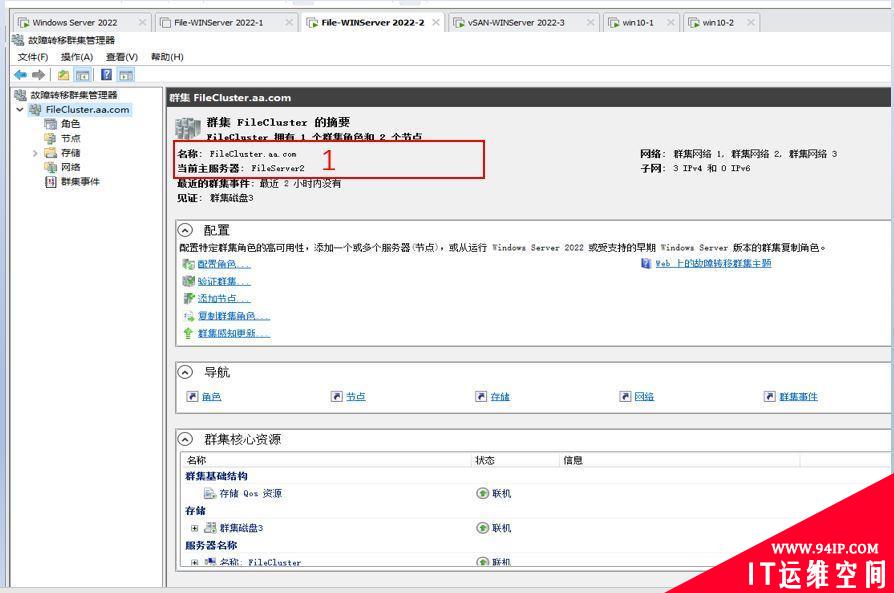Collapse the FileCluster.aa.com tree node
The height and width of the screenshot is (593, 894).
[20, 109]
